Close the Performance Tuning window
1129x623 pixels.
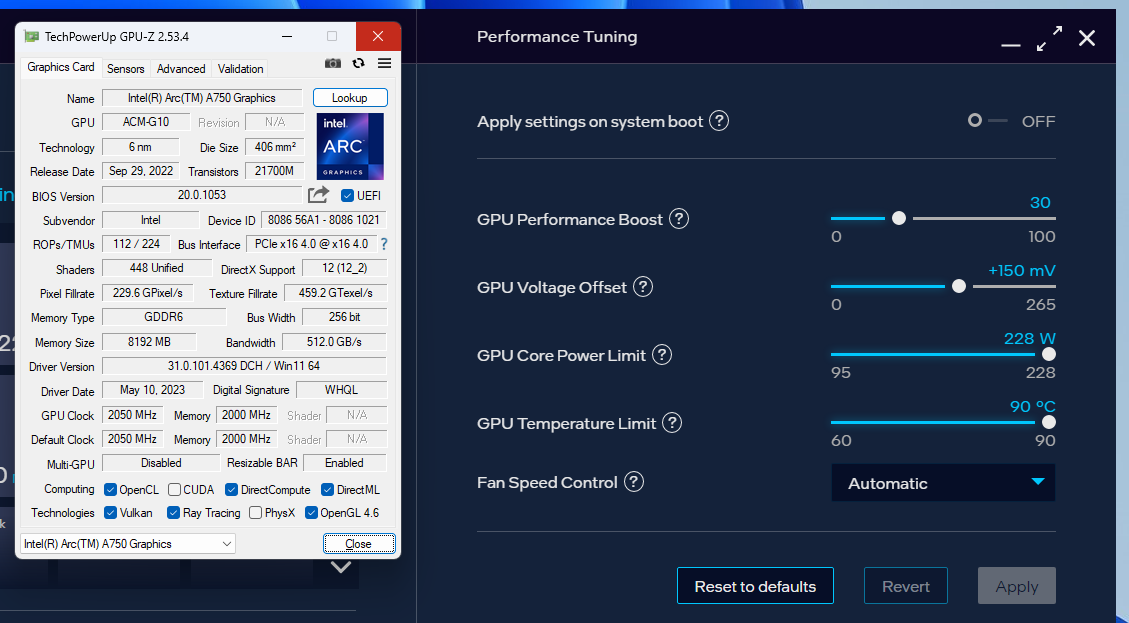click(1087, 38)
